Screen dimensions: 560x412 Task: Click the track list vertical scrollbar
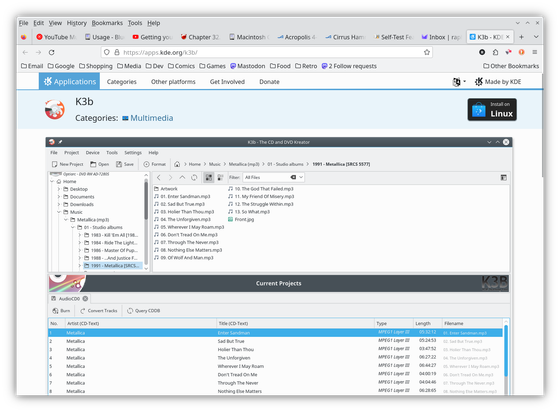coord(506,350)
